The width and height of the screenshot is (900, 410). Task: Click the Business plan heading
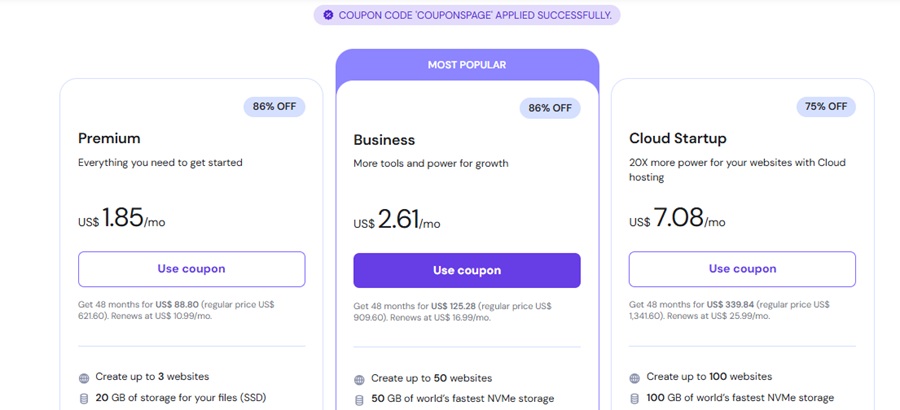(384, 140)
